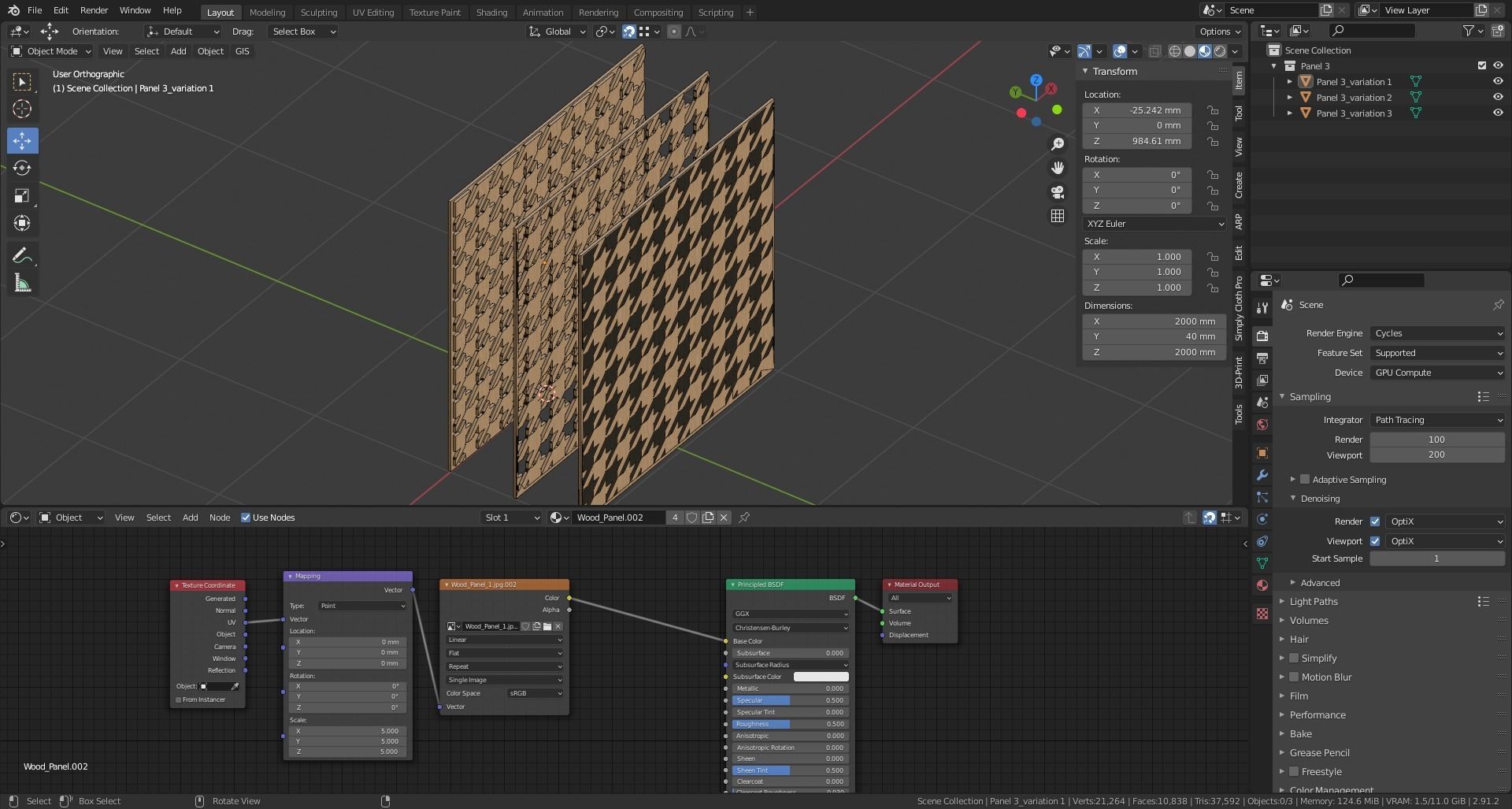The height and width of the screenshot is (809, 1512).
Task: Select the Measure tool
Action: [x=22, y=284]
